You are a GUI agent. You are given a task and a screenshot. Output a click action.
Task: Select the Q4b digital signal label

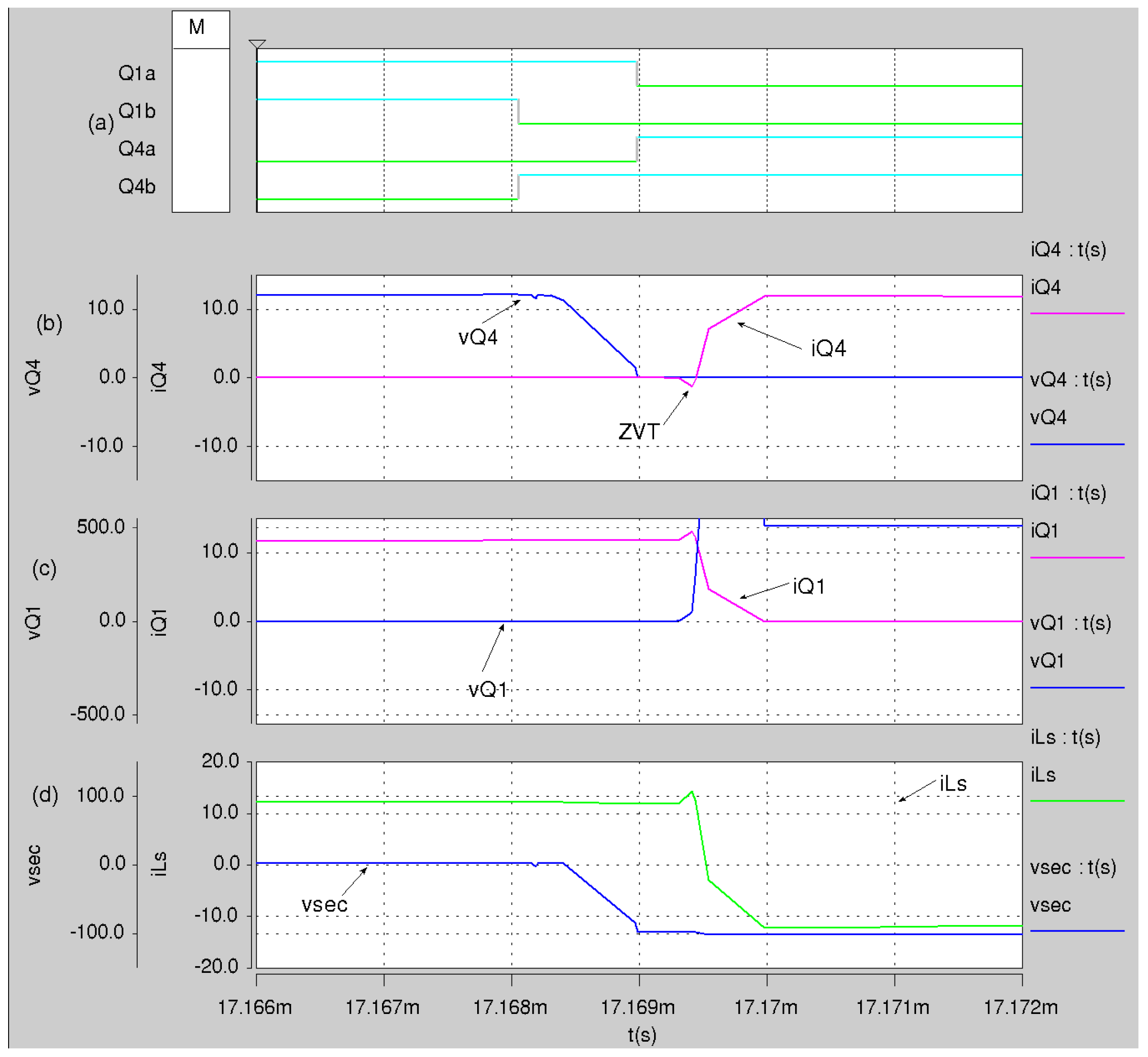point(137,187)
